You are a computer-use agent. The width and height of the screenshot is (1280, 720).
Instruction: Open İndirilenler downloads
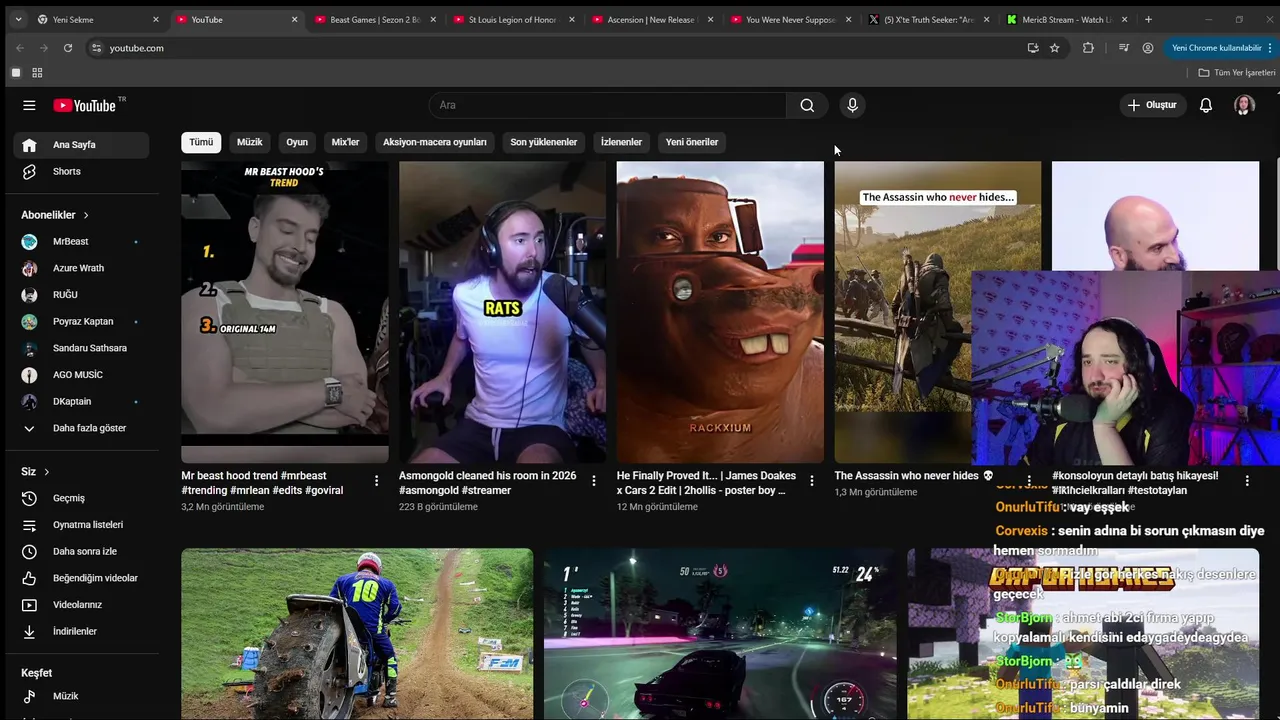click(x=81, y=631)
